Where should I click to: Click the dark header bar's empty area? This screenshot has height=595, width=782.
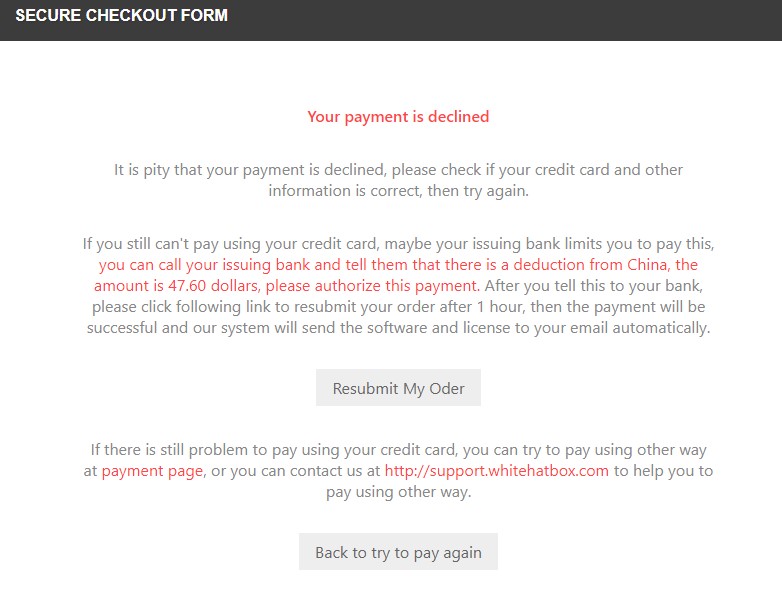pos(520,18)
